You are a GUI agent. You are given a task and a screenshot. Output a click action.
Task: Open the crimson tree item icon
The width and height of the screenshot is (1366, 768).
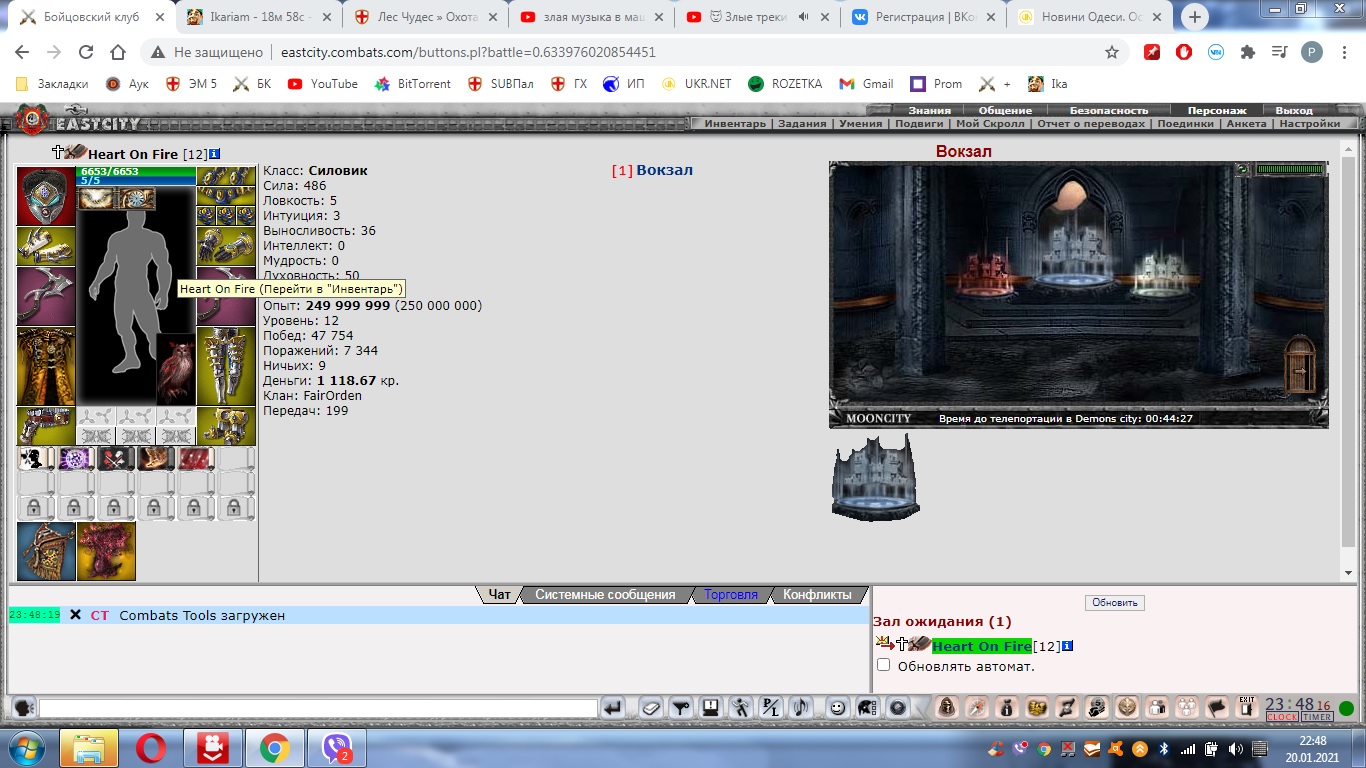point(106,551)
